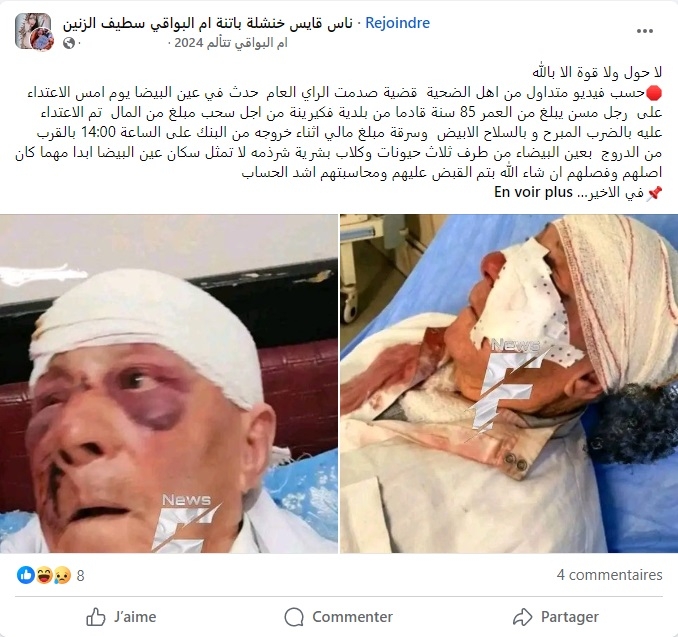Click the Arabic post body text

coord(339,132)
